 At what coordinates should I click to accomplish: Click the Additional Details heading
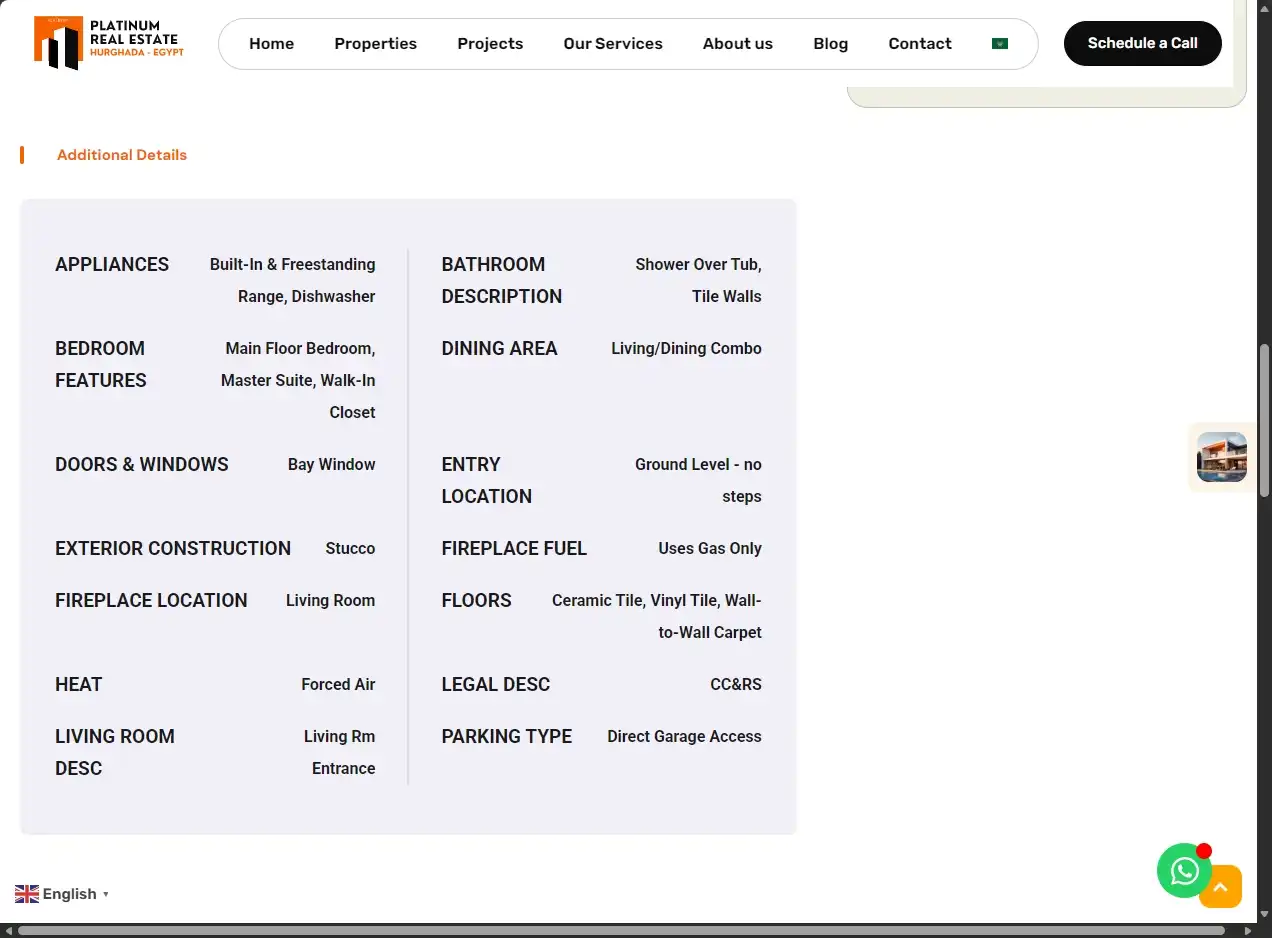pyautogui.click(x=122, y=155)
